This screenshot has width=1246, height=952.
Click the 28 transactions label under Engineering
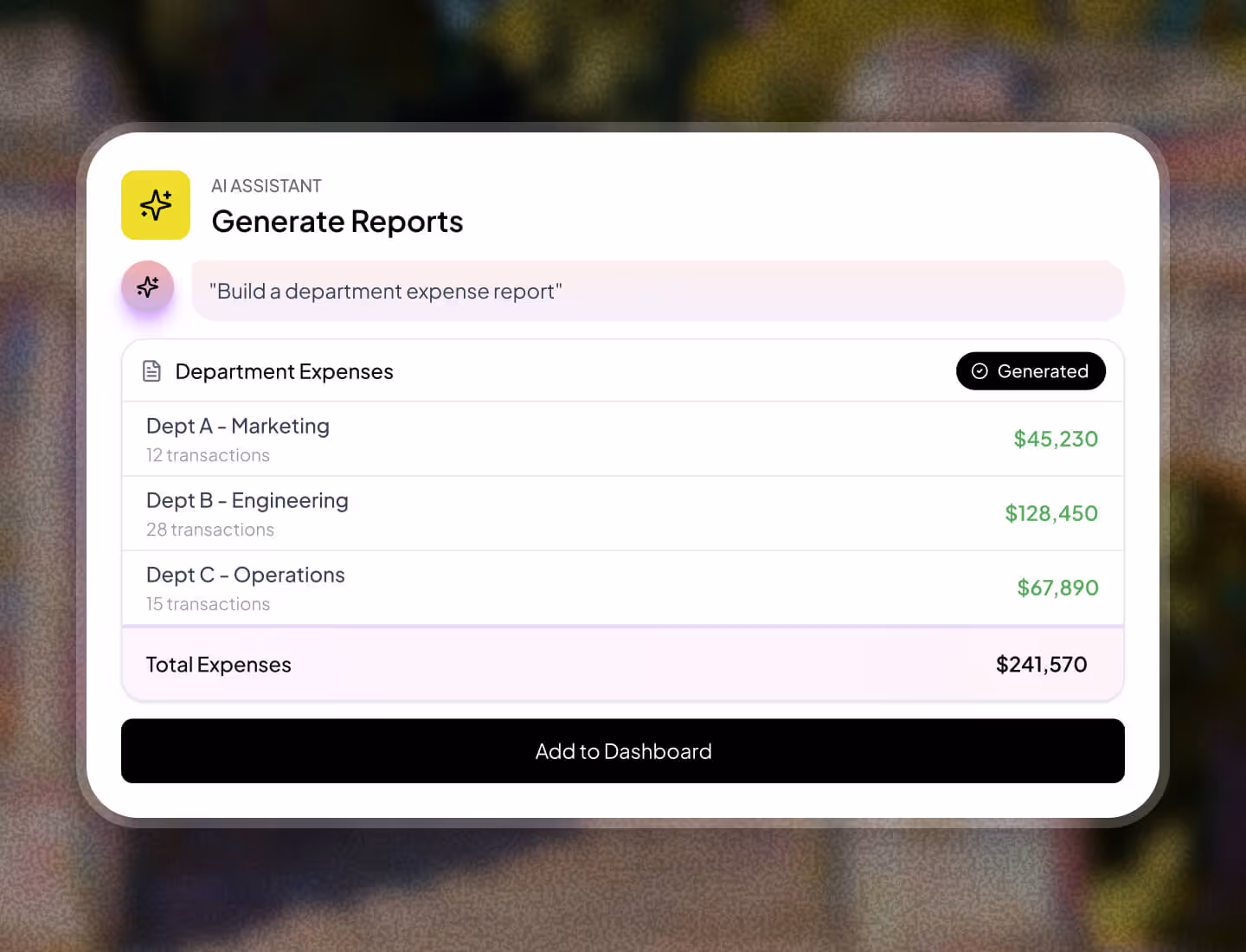point(210,529)
